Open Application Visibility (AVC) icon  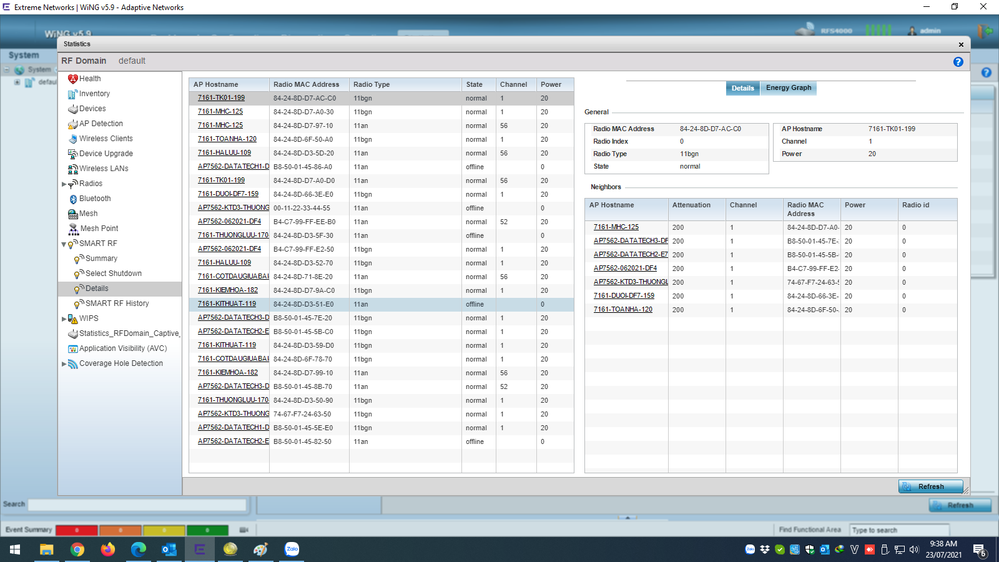tap(72, 349)
